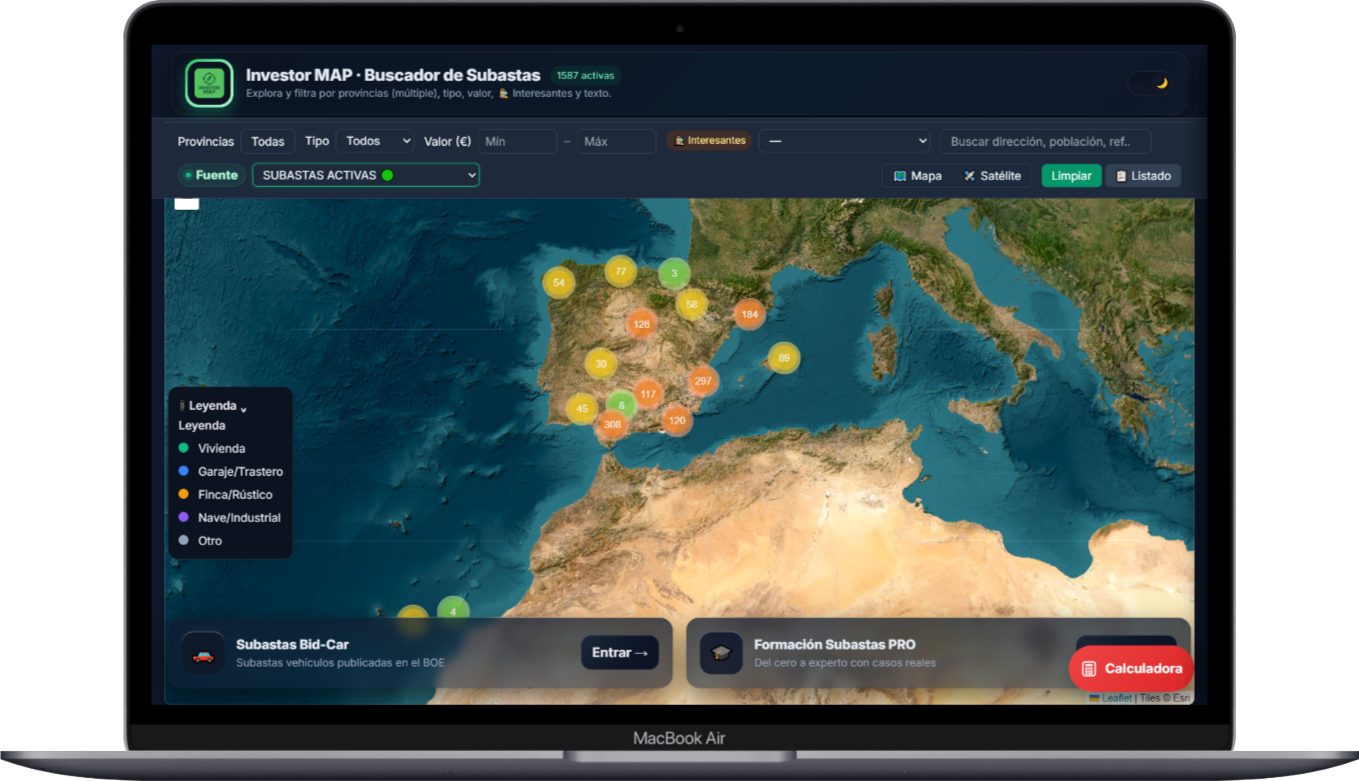This screenshot has width=1359, height=781.
Task: Select the Mapa view icon
Action: [901, 176]
